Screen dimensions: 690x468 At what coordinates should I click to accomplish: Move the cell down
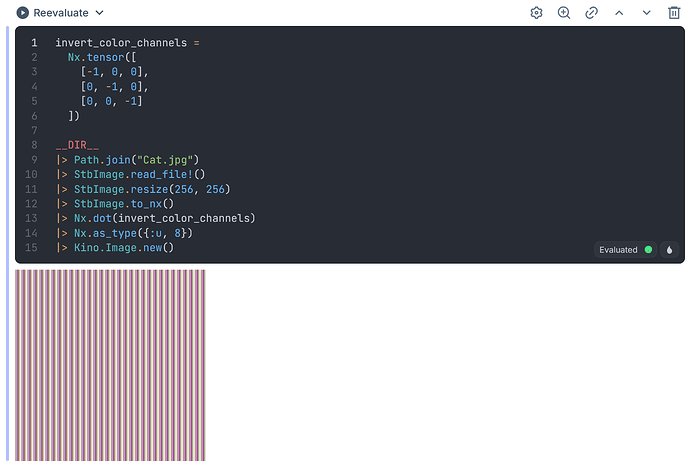(x=646, y=13)
